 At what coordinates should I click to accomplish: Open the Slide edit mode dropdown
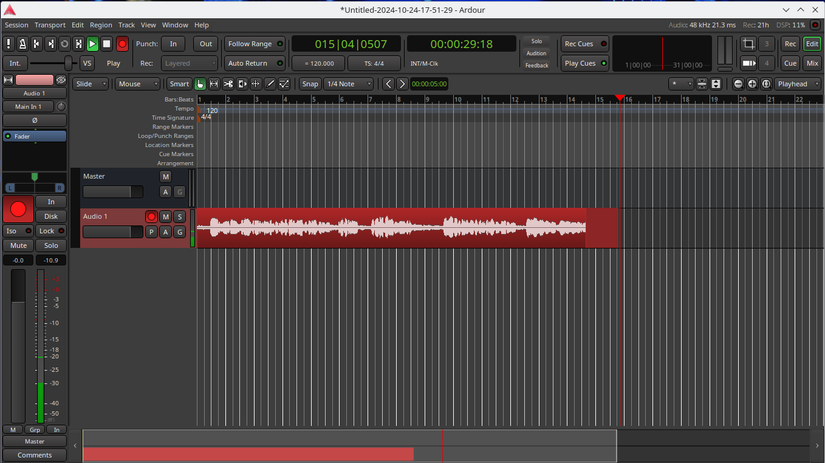(x=90, y=84)
